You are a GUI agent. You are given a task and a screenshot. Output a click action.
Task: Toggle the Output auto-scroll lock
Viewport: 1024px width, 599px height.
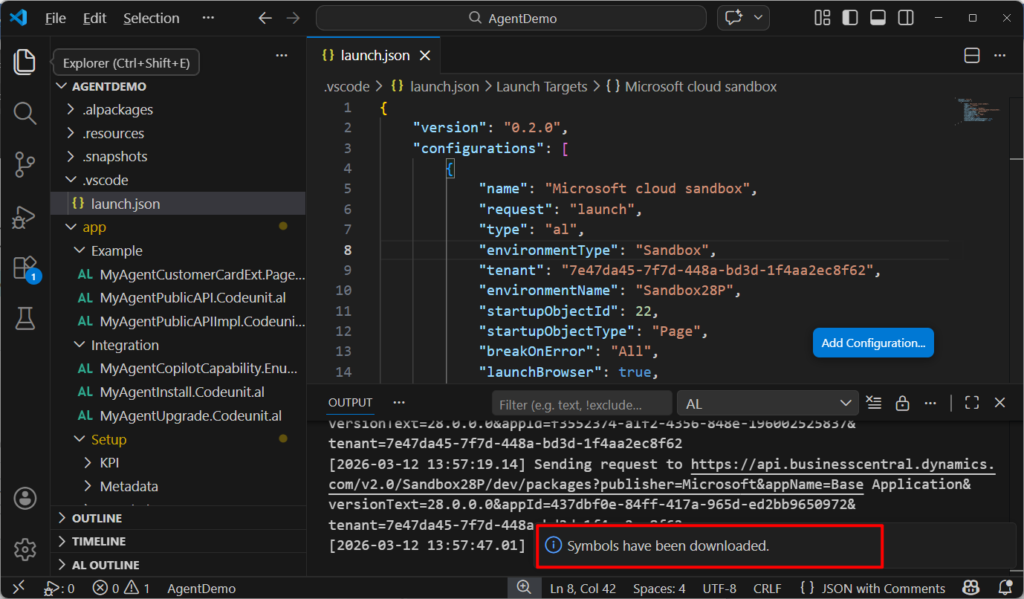(x=902, y=403)
